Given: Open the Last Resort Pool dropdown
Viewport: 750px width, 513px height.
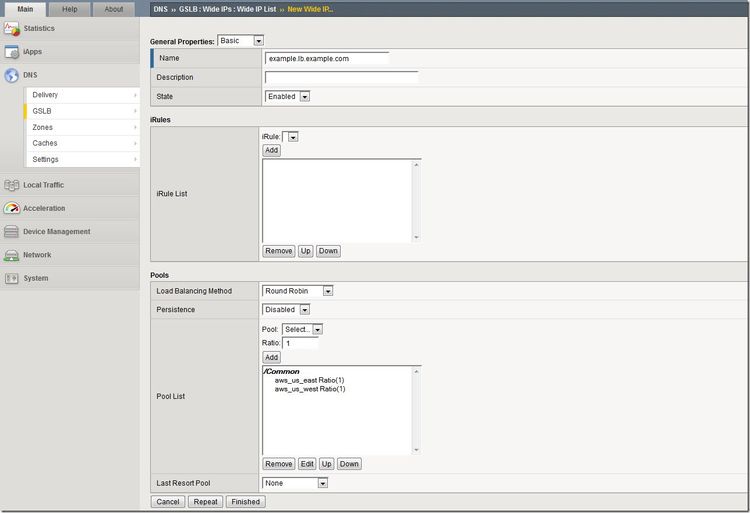Looking at the screenshot, I should (x=295, y=483).
